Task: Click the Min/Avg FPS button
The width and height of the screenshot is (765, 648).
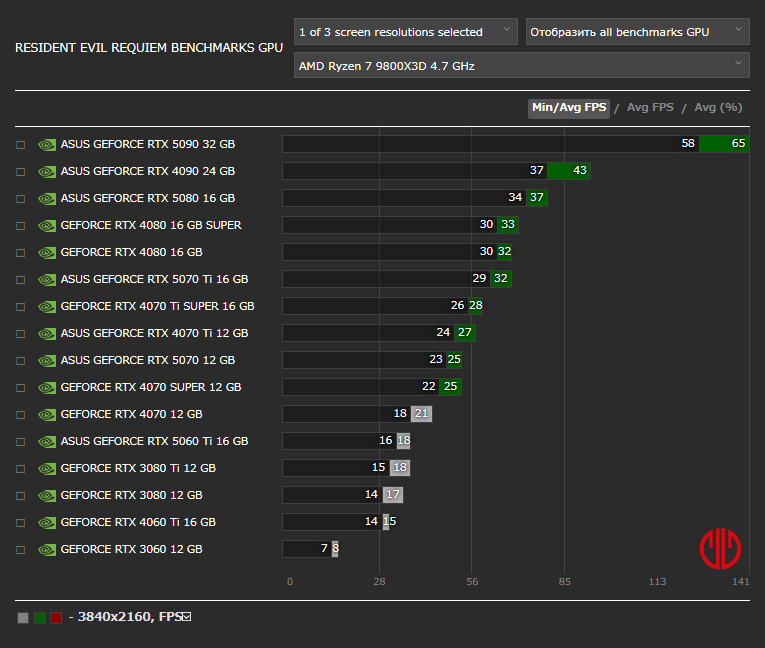Action: point(569,108)
